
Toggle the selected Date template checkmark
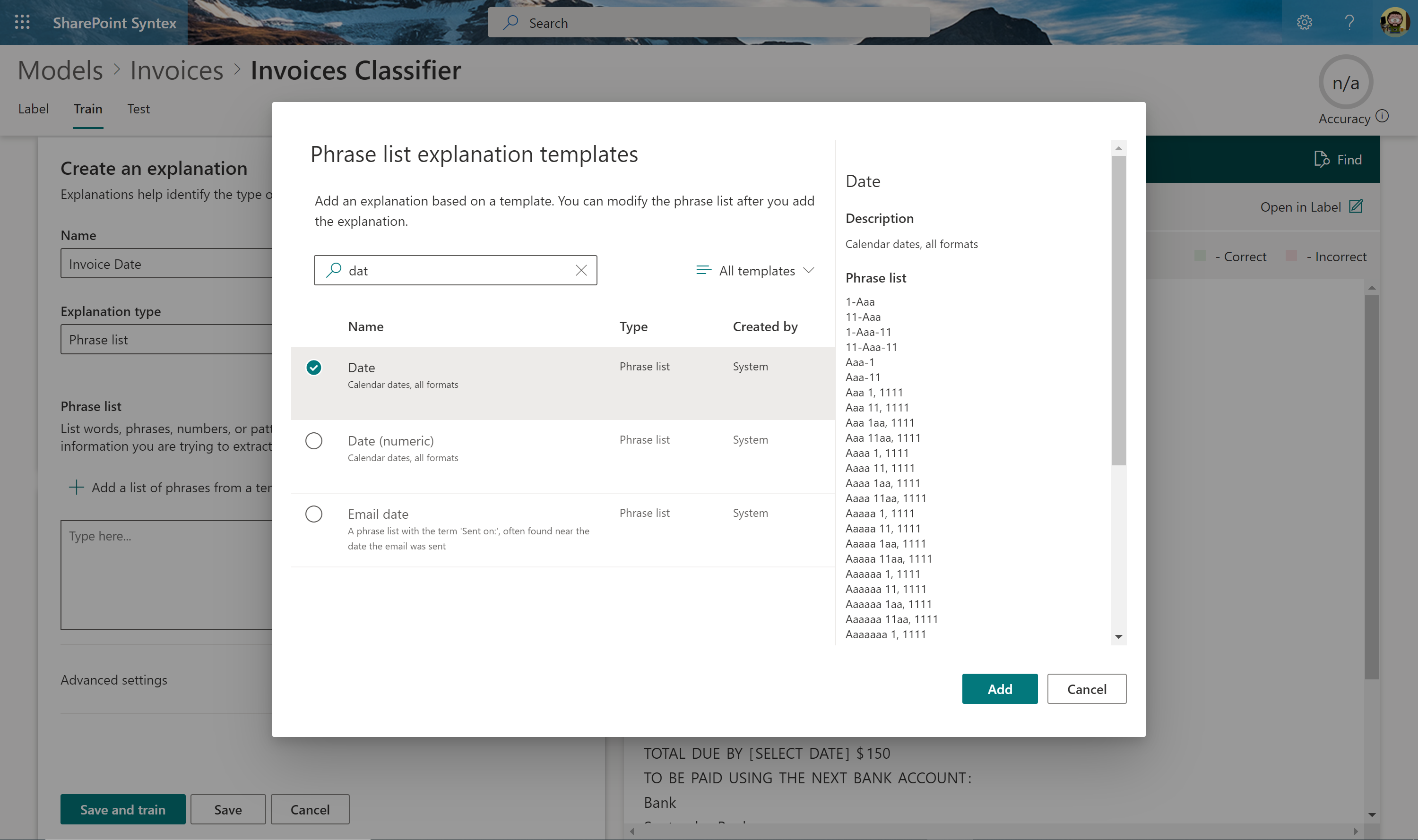pos(314,368)
